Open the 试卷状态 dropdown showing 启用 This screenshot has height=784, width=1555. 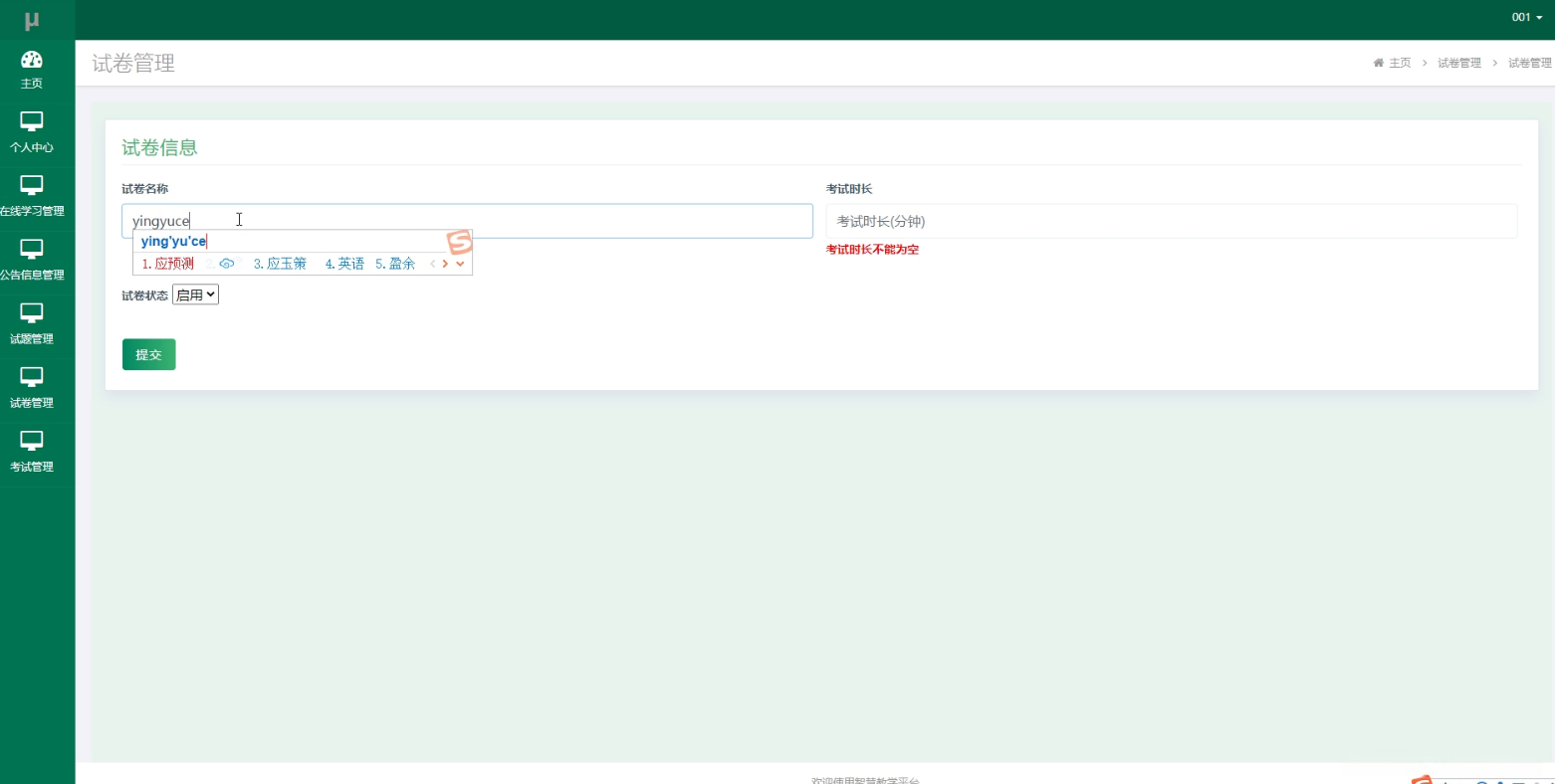(195, 294)
